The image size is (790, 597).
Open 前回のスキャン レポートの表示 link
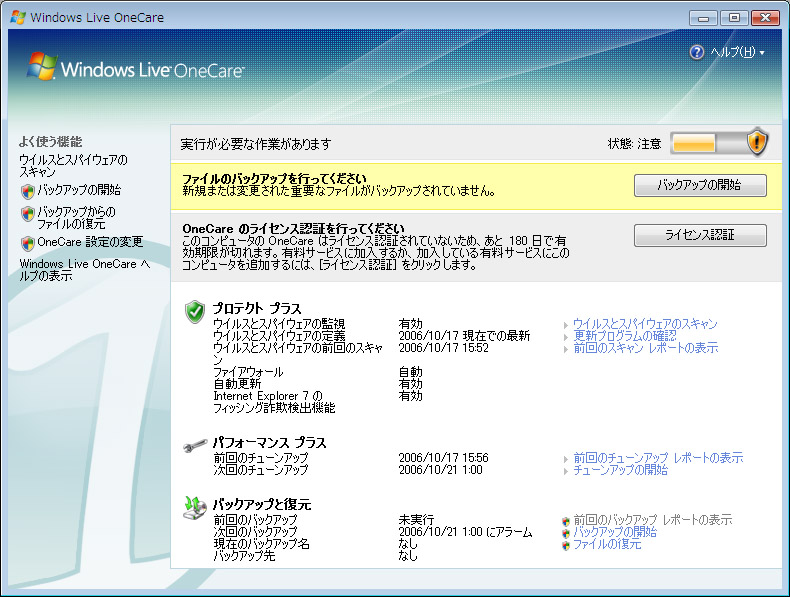point(646,348)
